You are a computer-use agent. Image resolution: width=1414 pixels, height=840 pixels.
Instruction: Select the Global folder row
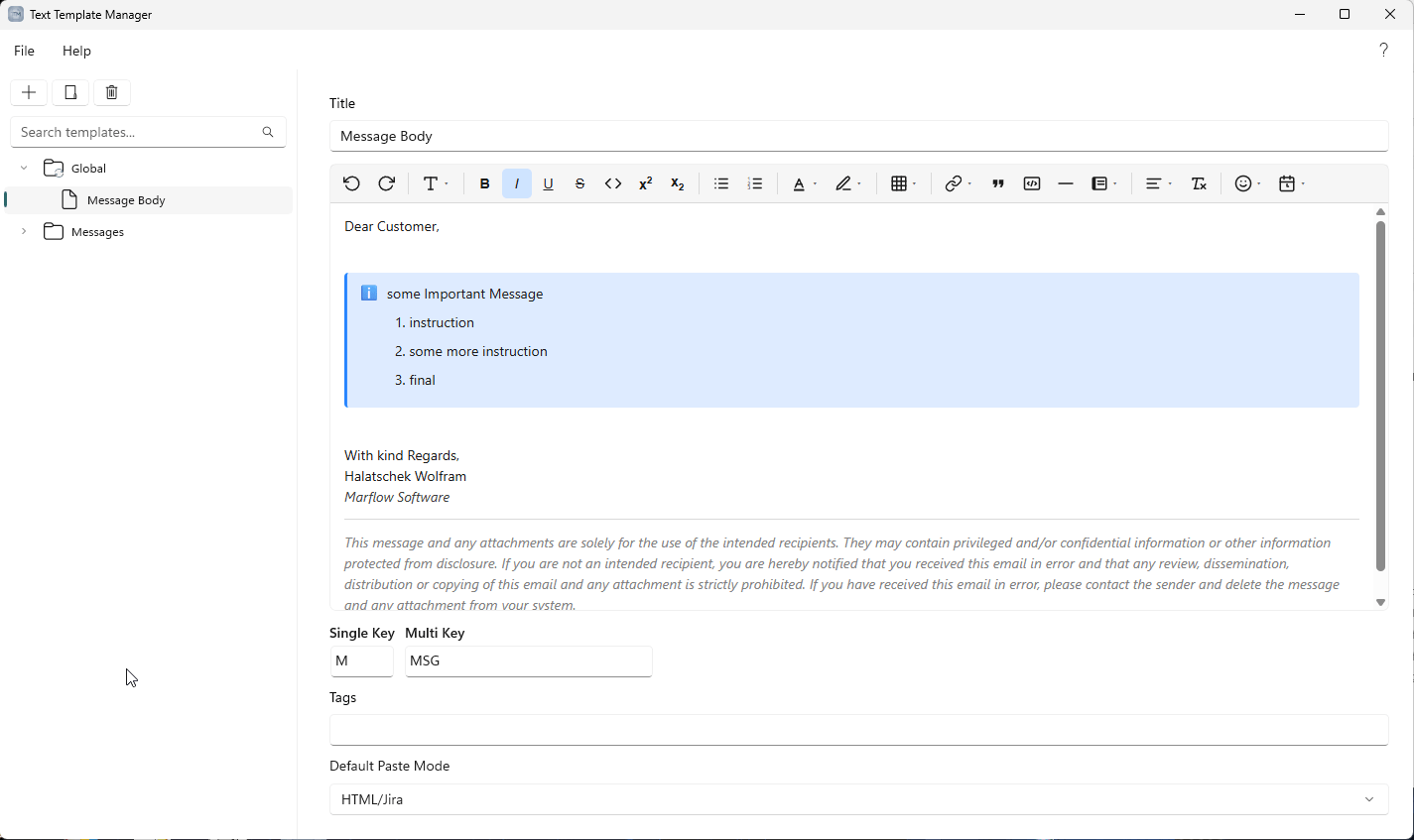point(149,169)
